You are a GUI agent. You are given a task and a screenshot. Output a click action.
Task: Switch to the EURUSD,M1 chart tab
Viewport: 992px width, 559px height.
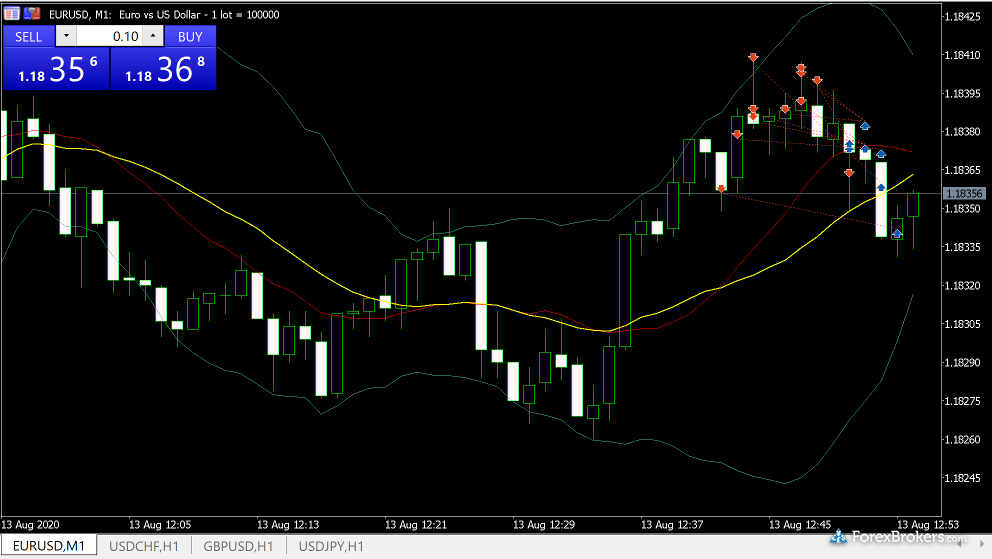tap(49, 546)
